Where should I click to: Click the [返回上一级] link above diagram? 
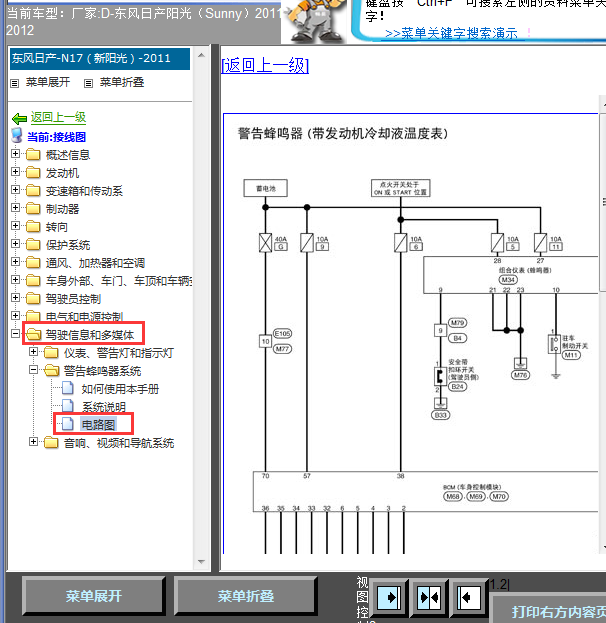coord(265,65)
